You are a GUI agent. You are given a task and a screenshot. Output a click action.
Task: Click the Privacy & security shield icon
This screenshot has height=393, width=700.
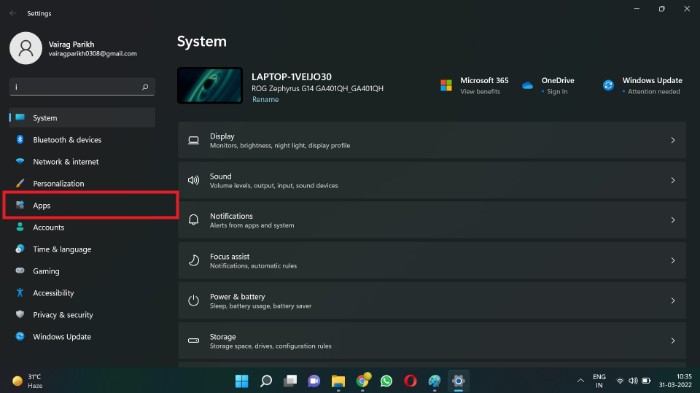click(20, 314)
